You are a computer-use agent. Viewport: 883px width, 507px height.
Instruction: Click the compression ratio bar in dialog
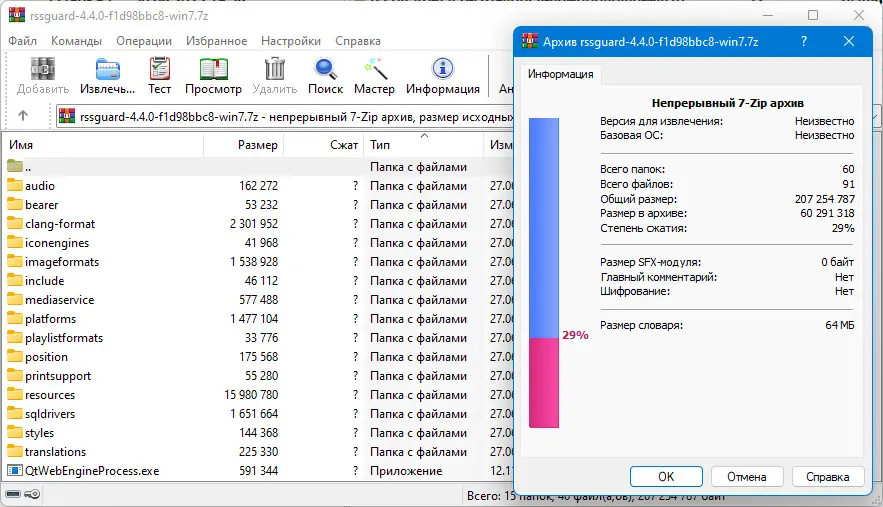point(544,273)
